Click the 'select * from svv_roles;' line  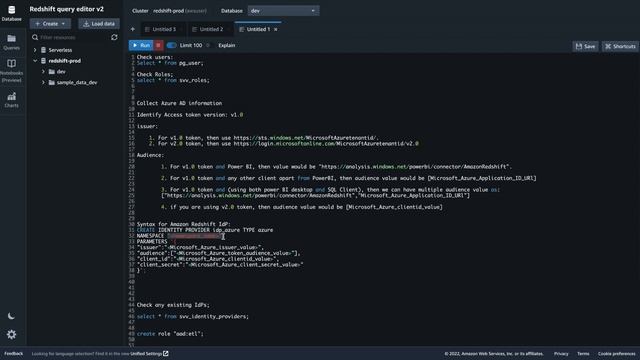pyautogui.click(x=173, y=80)
